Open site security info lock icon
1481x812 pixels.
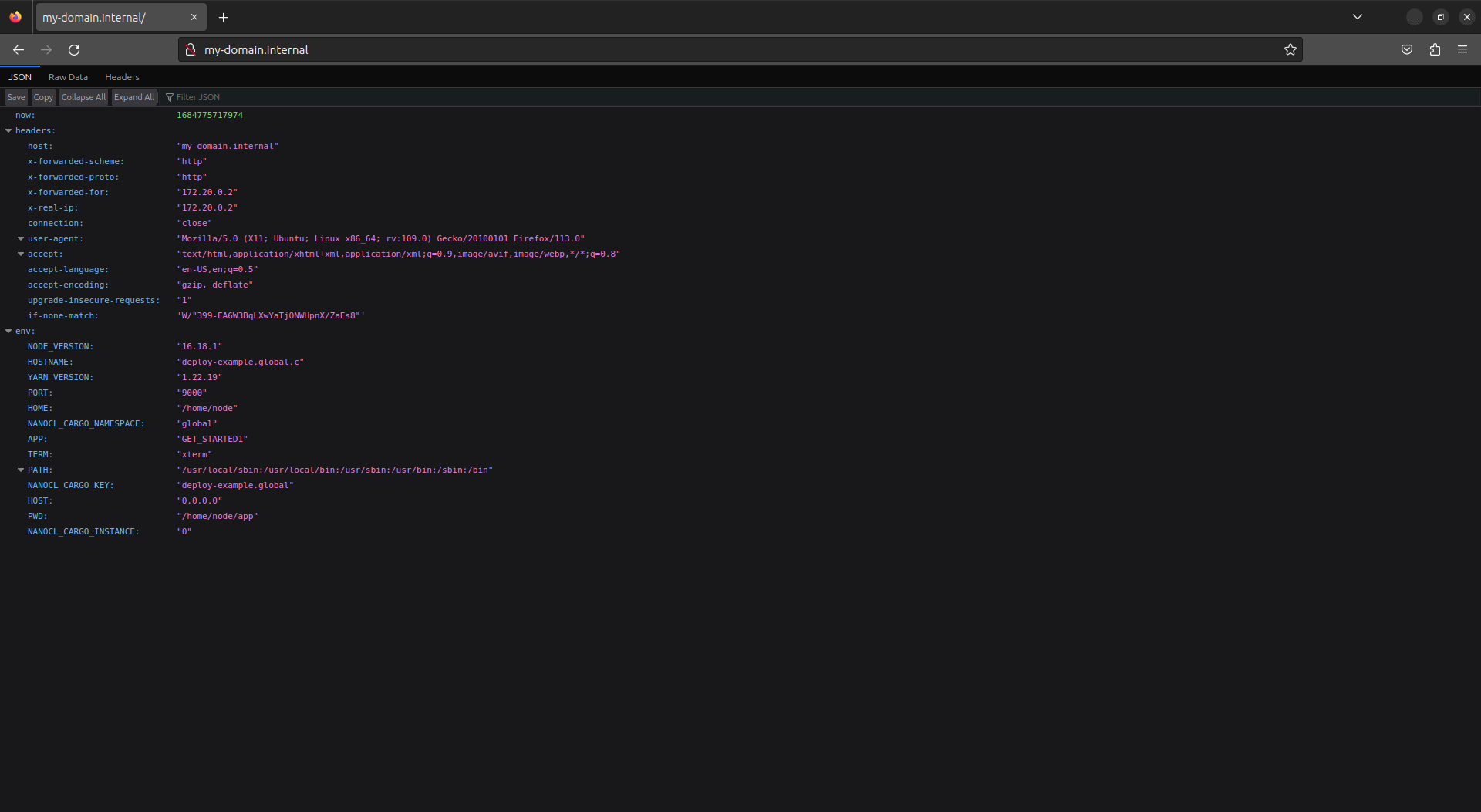[190, 49]
